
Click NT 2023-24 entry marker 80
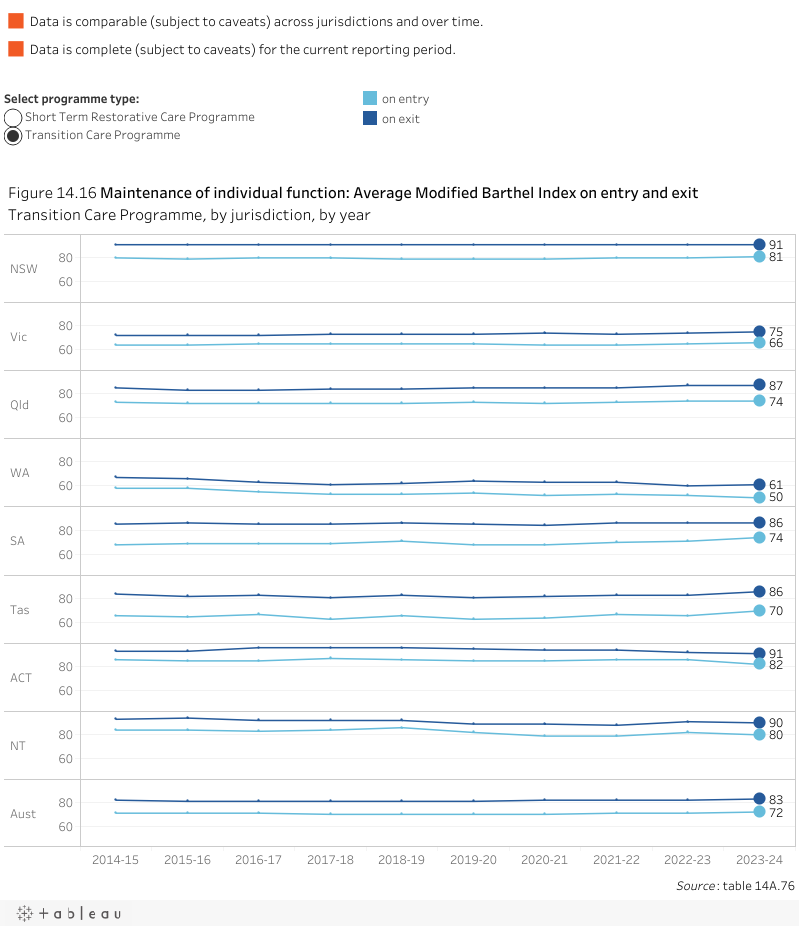759,735
